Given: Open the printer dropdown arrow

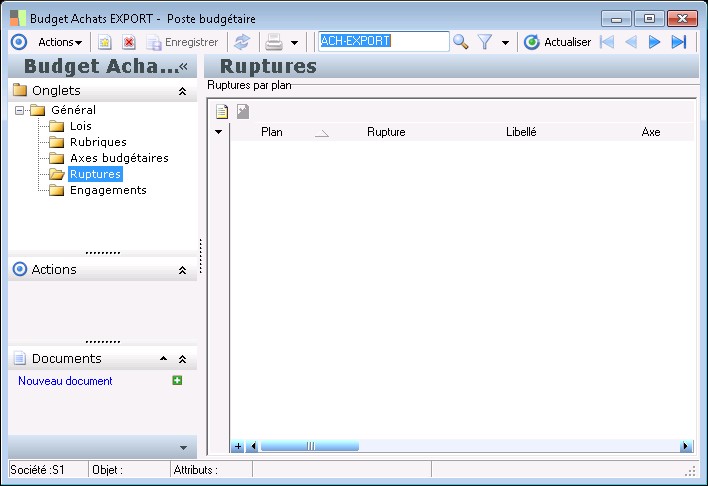Looking at the screenshot, I should (294, 43).
